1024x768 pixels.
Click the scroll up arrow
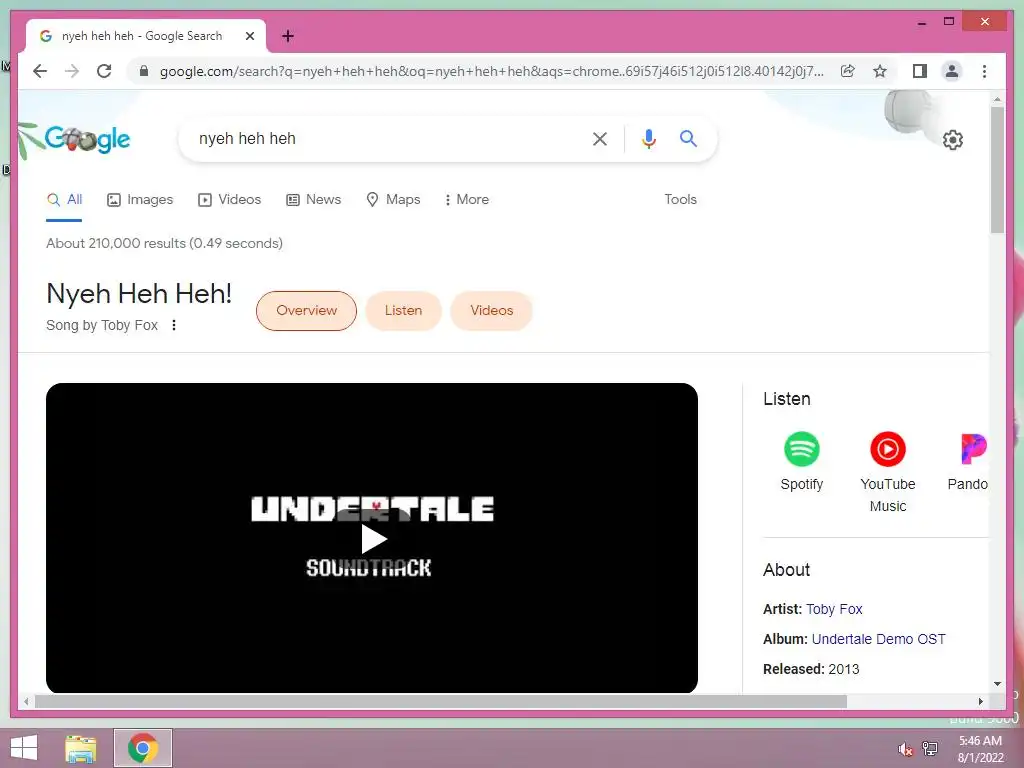tap(997, 99)
